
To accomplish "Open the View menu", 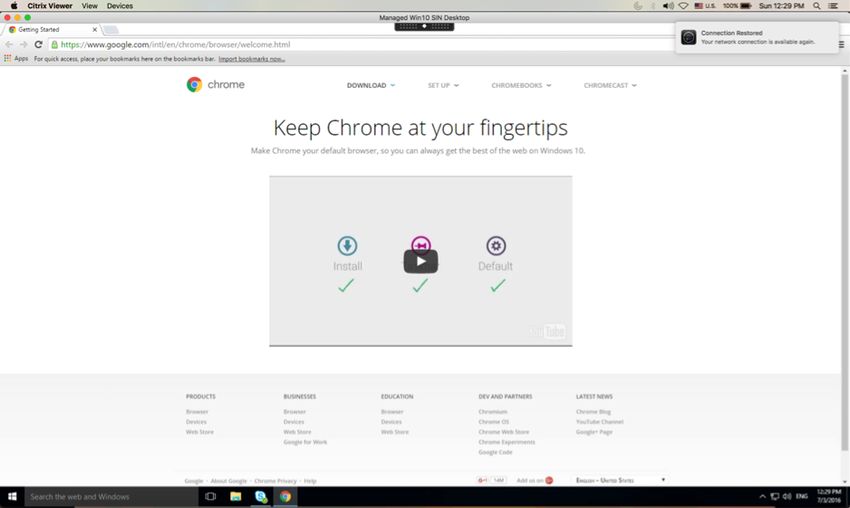I will point(89,6).
